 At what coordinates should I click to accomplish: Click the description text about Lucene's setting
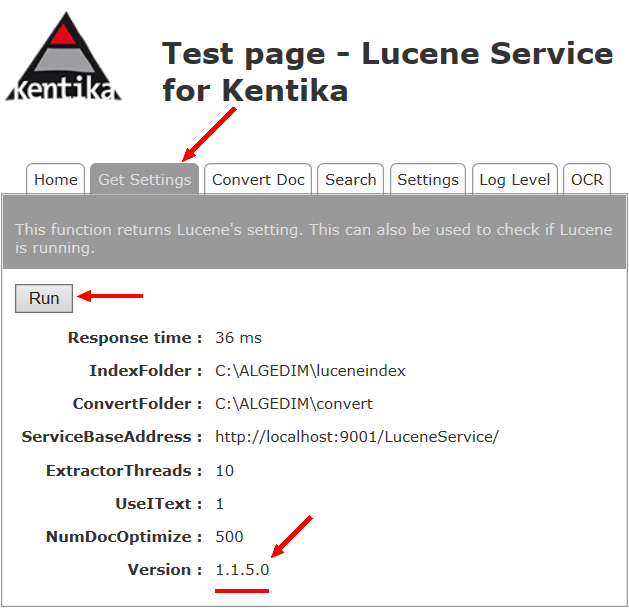click(x=314, y=239)
